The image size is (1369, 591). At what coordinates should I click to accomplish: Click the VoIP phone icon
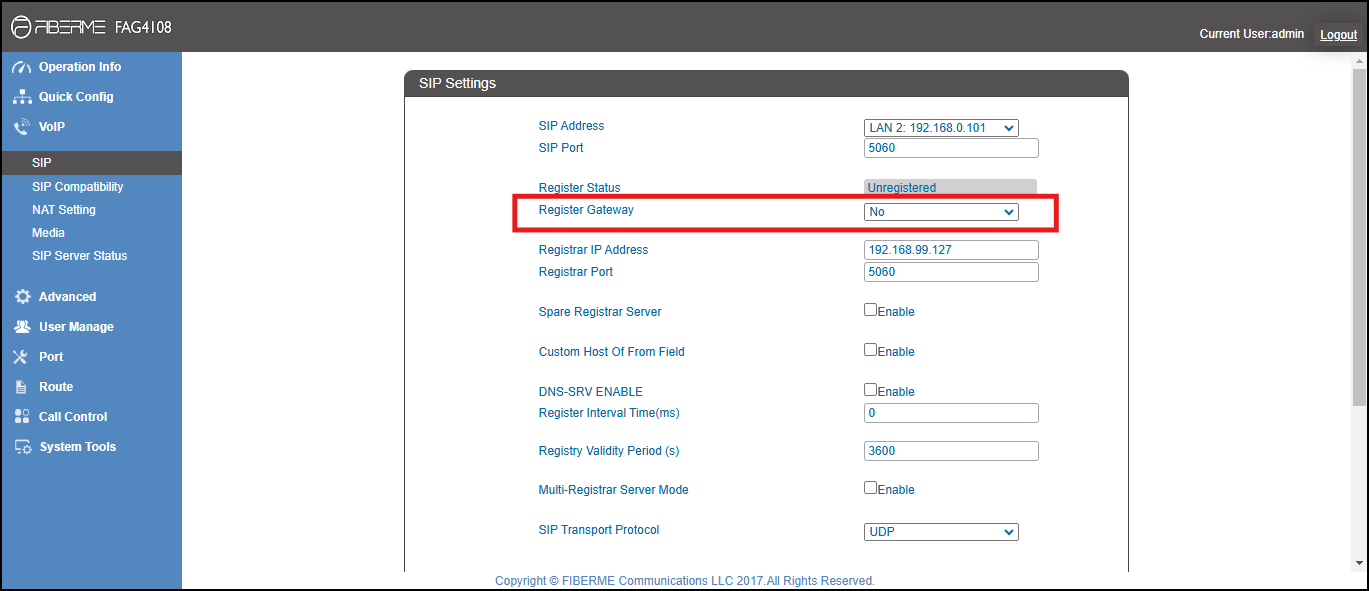pyautogui.click(x=22, y=127)
